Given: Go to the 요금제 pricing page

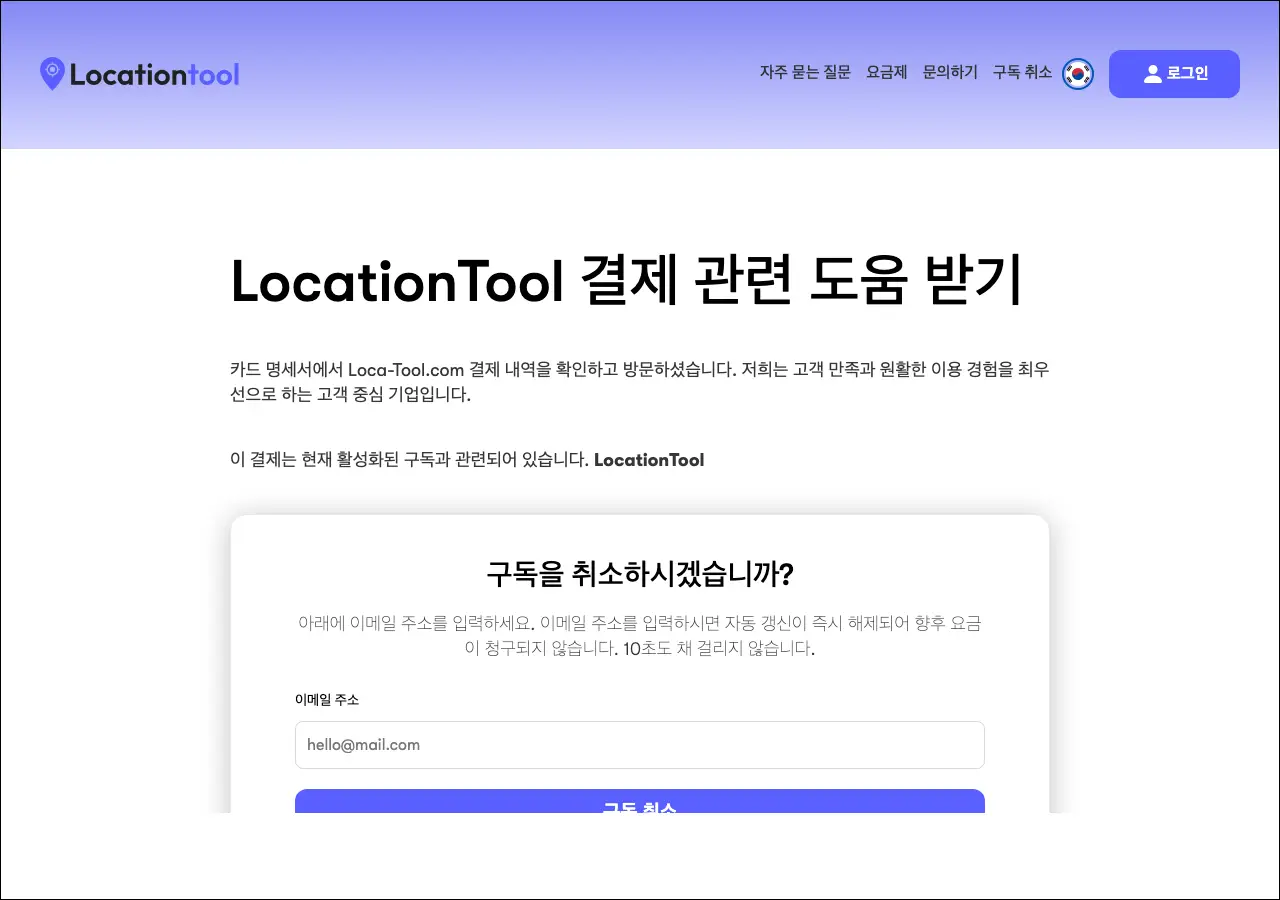Looking at the screenshot, I should click(886, 73).
